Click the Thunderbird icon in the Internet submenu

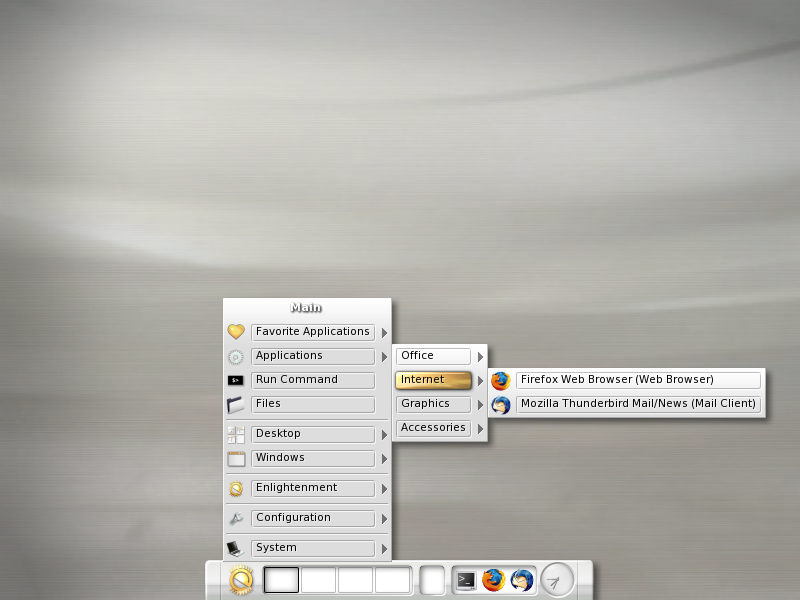pyautogui.click(x=501, y=405)
